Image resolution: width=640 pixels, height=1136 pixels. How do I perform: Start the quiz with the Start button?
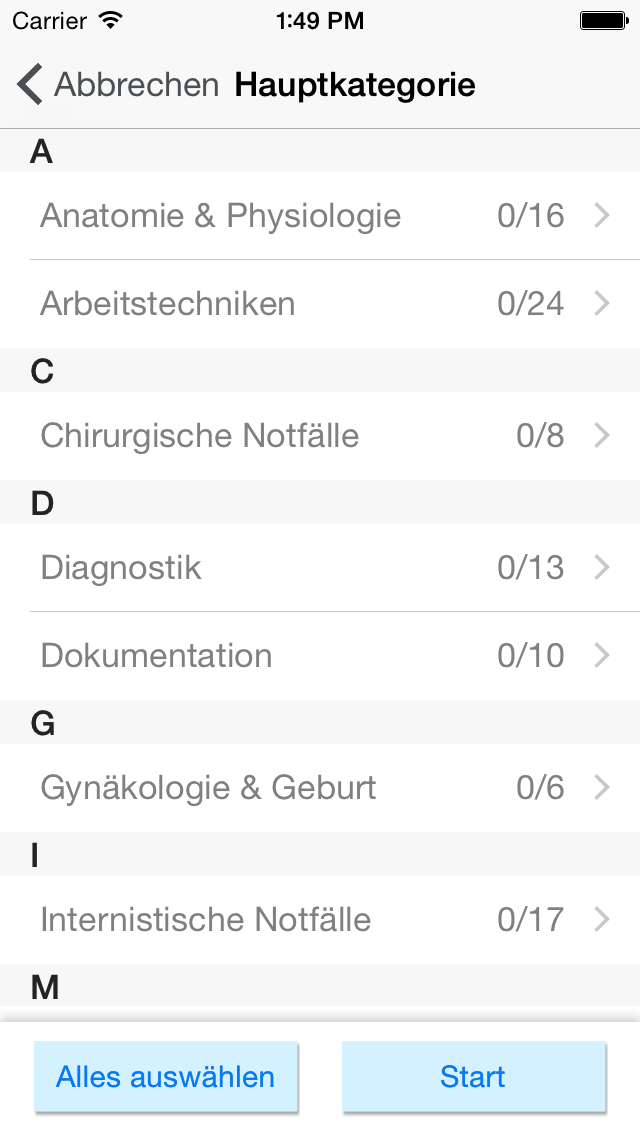tap(473, 1077)
